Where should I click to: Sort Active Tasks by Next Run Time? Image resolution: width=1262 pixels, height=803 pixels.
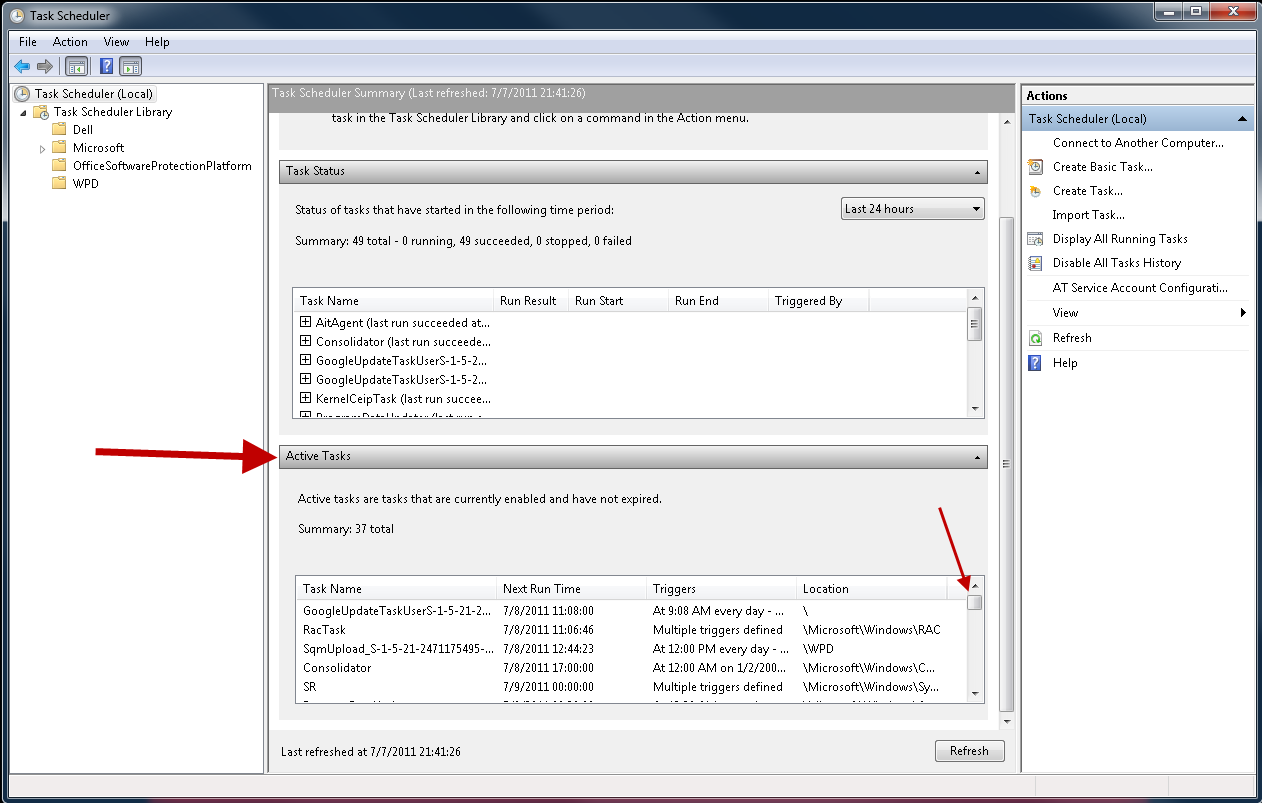click(x=572, y=589)
